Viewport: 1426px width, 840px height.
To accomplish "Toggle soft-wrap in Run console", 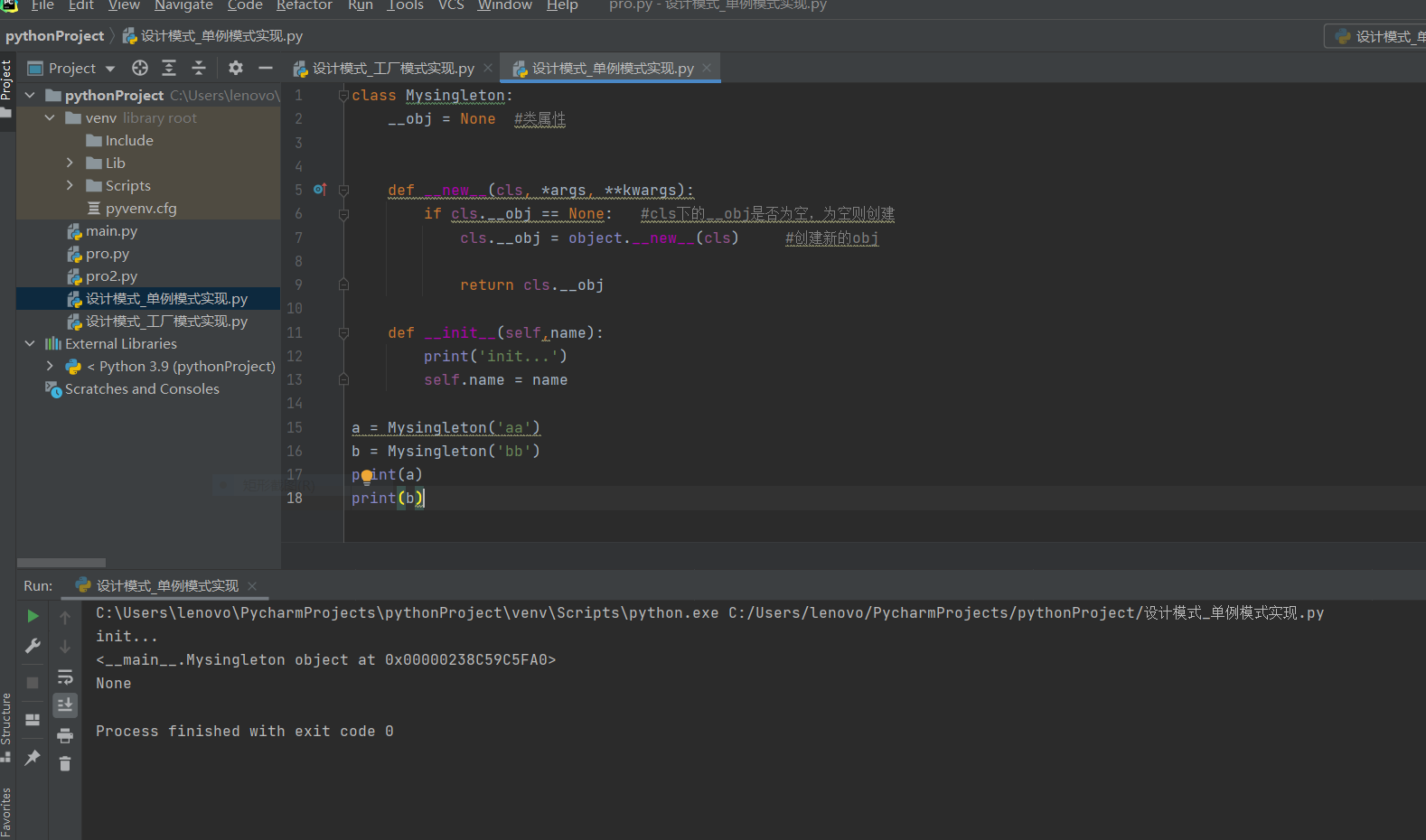I will (x=65, y=677).
